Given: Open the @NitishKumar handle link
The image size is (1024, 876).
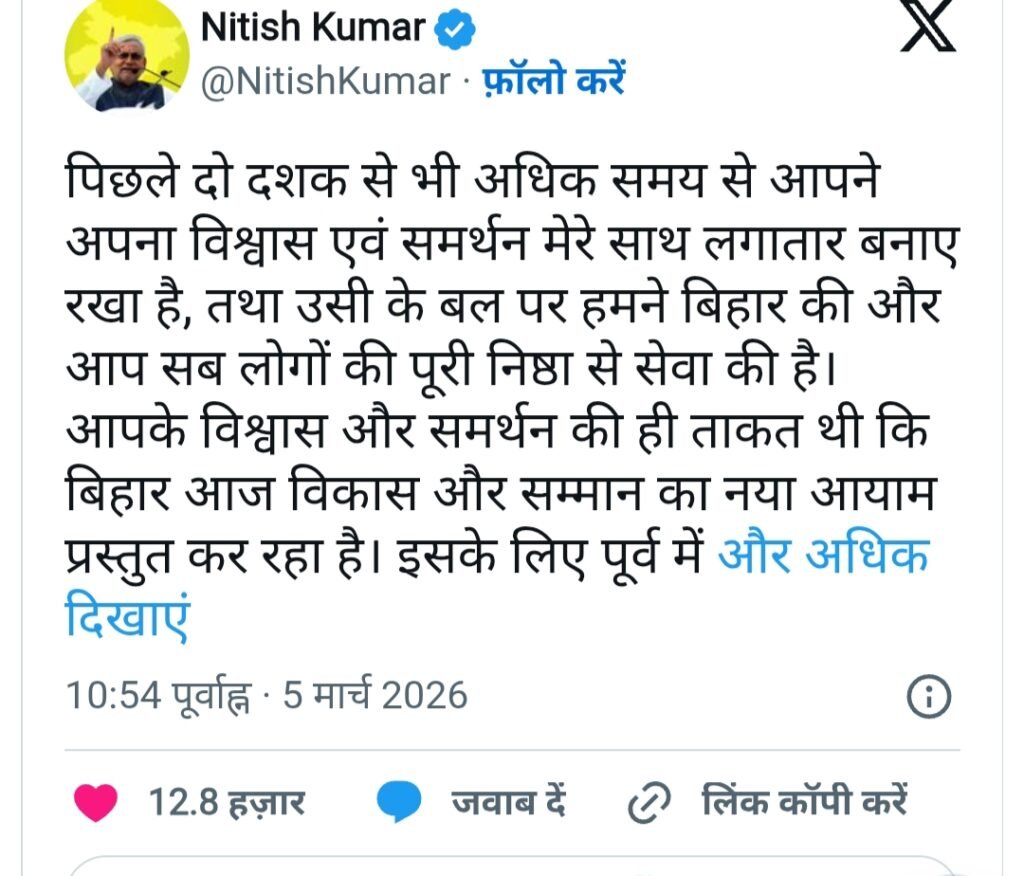Looking at the screenshot, I should tap(325, 82).
